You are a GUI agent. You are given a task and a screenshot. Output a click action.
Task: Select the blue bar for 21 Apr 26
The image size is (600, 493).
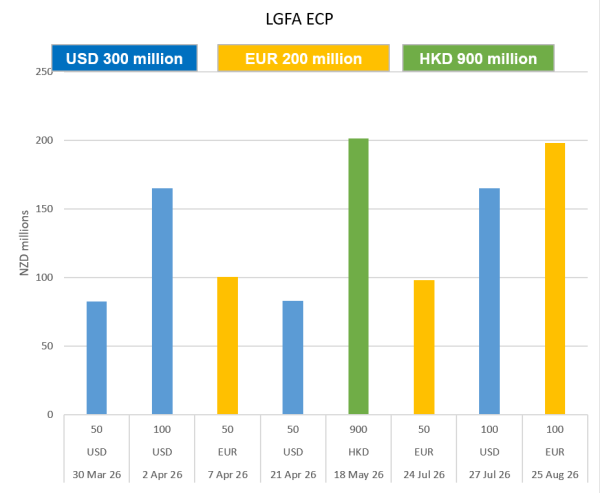click(293, 358)
